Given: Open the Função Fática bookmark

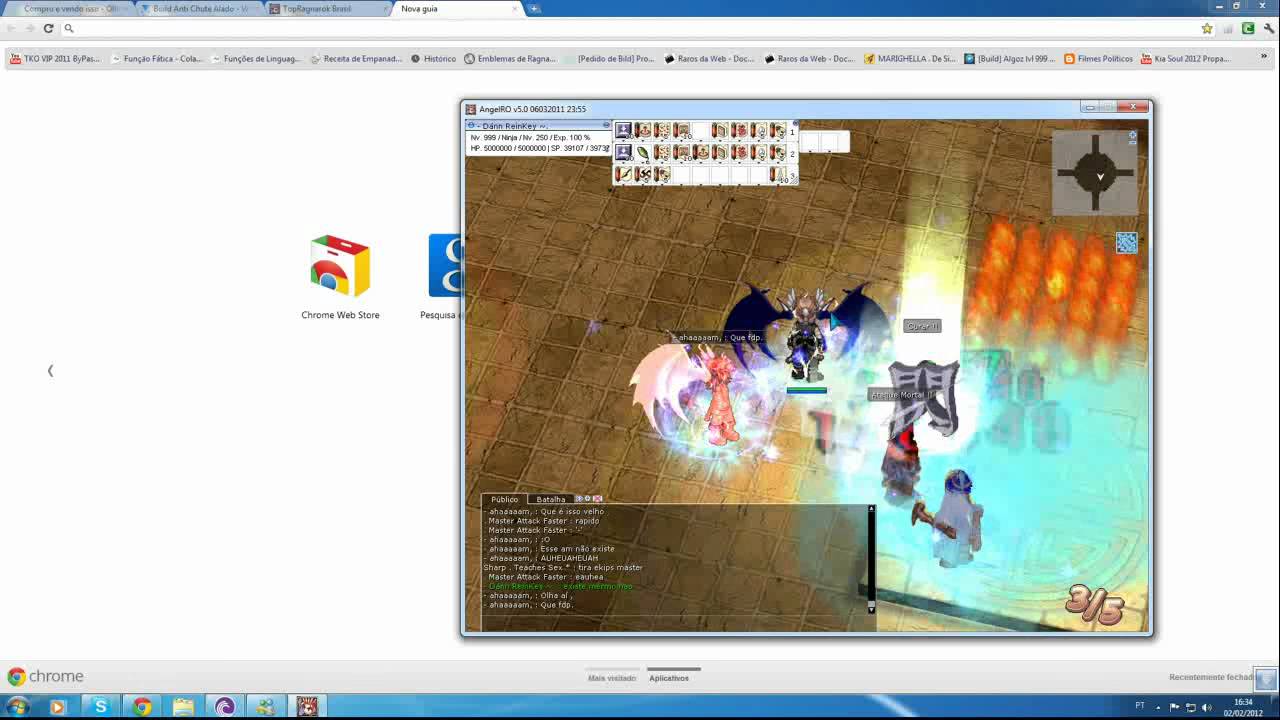Looking at the screenshot, I should coord(156,59).
